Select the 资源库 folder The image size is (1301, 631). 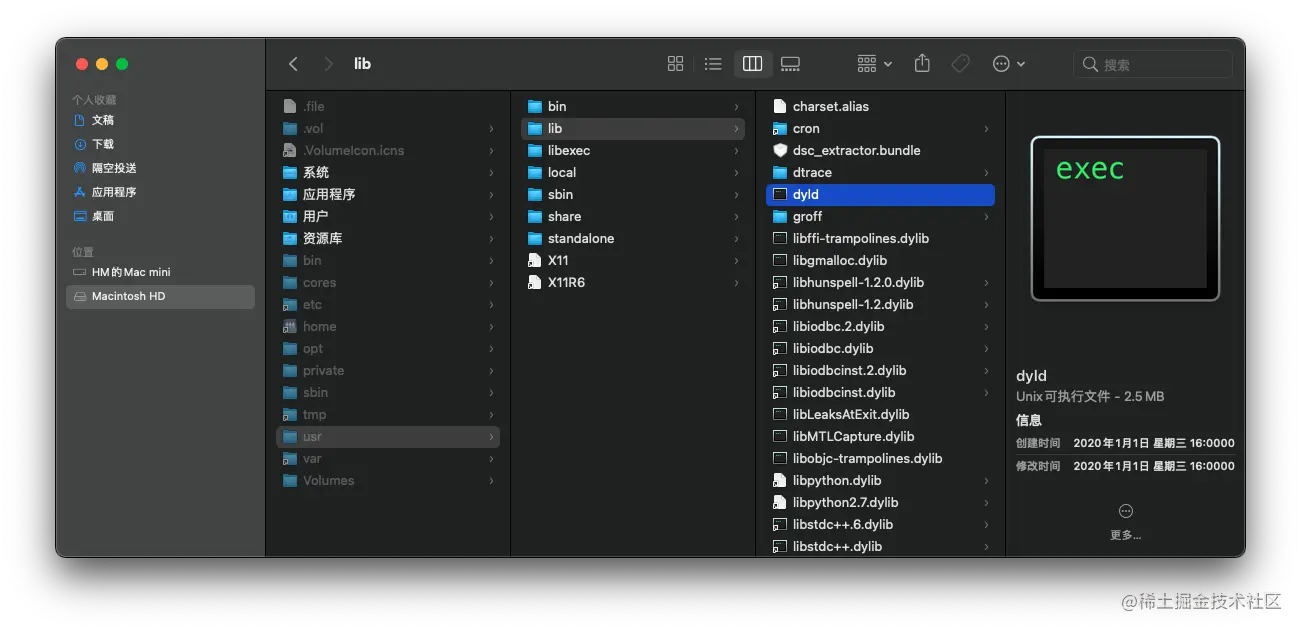click(388, 238)
